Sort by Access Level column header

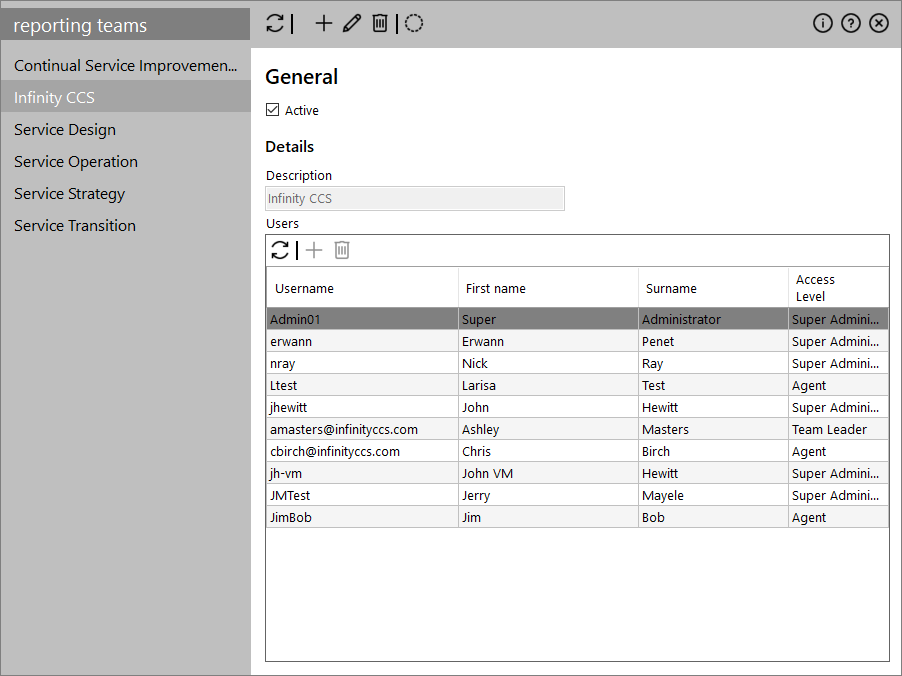coord(838,288)
